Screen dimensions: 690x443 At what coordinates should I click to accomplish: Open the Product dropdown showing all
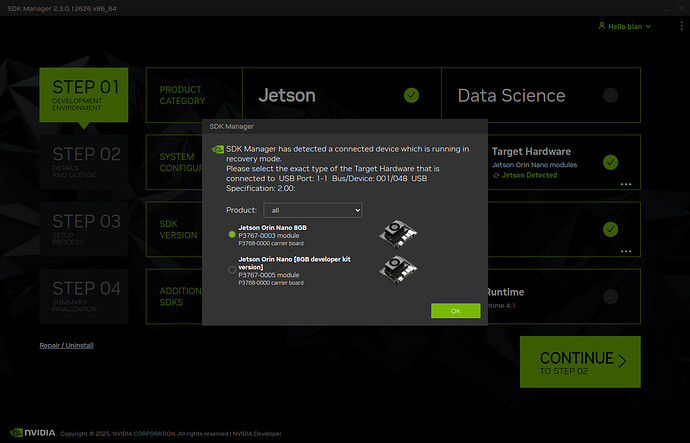(x=313, y=210)
